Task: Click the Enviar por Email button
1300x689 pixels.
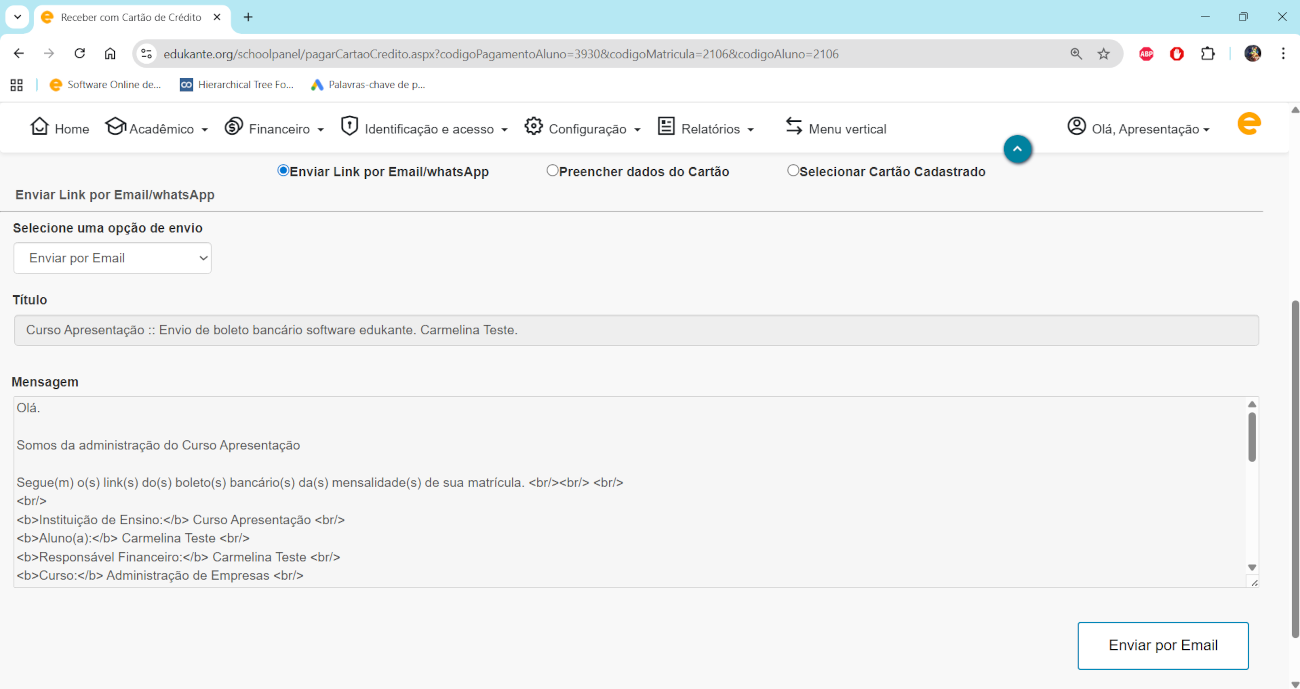Action: (1162, 646)
